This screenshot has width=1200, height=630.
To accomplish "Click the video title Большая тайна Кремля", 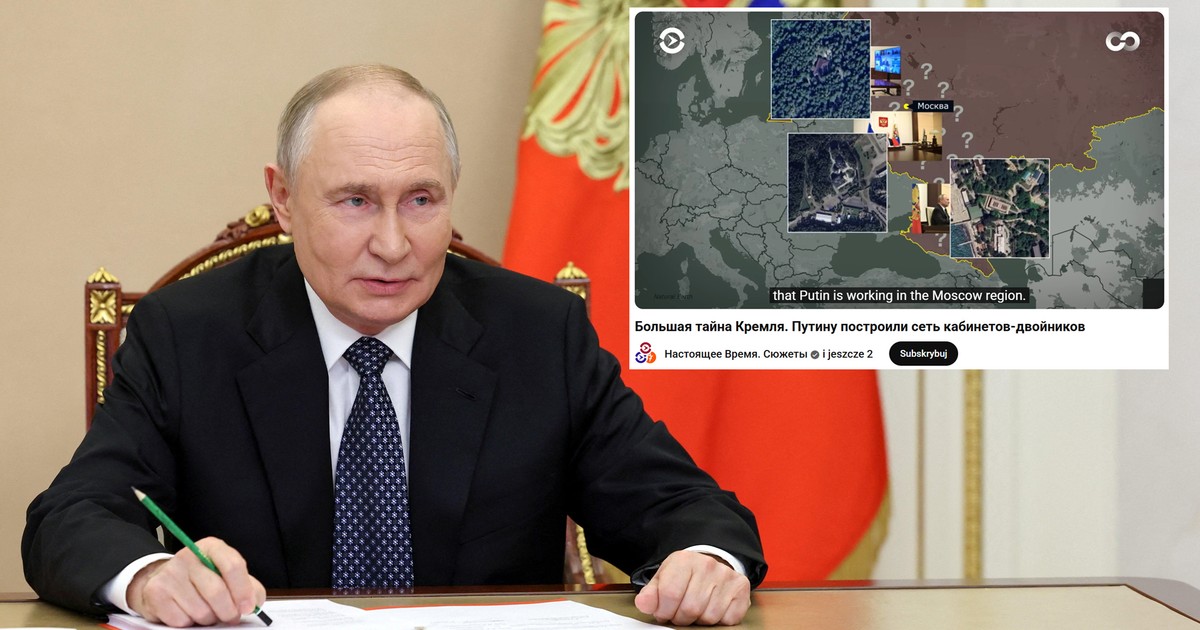I will [x=859, y=326].
